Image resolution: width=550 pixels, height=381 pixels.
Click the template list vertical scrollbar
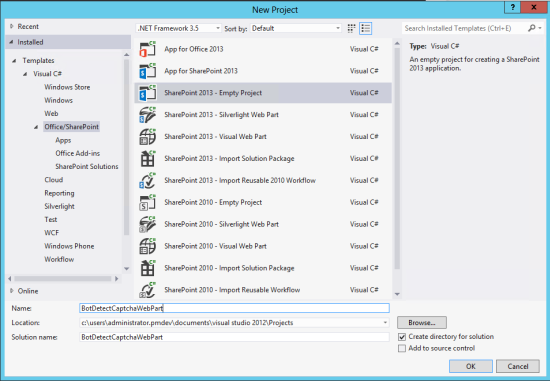[397, 158]
